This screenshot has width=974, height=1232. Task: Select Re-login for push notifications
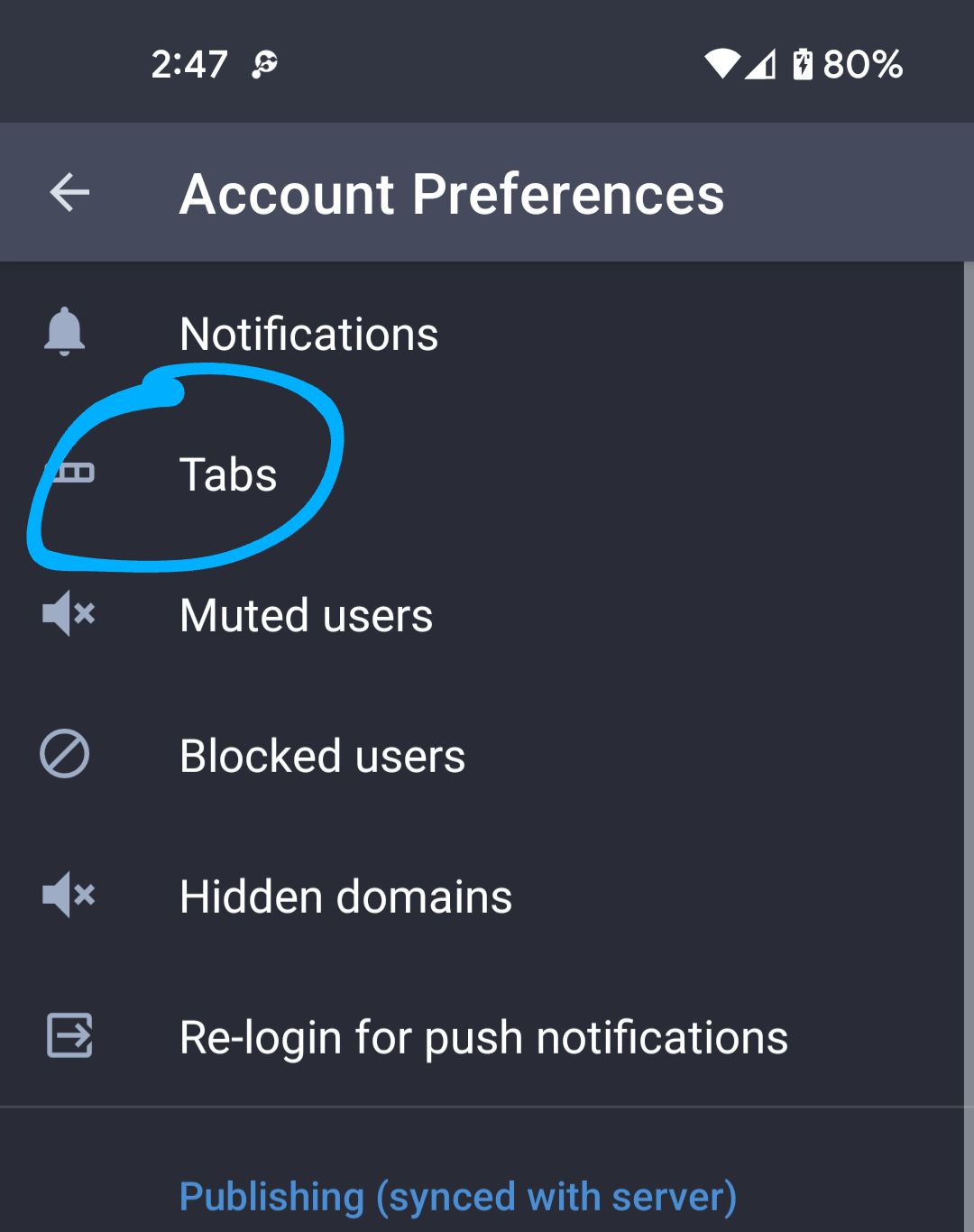(x=483, y=1037)
